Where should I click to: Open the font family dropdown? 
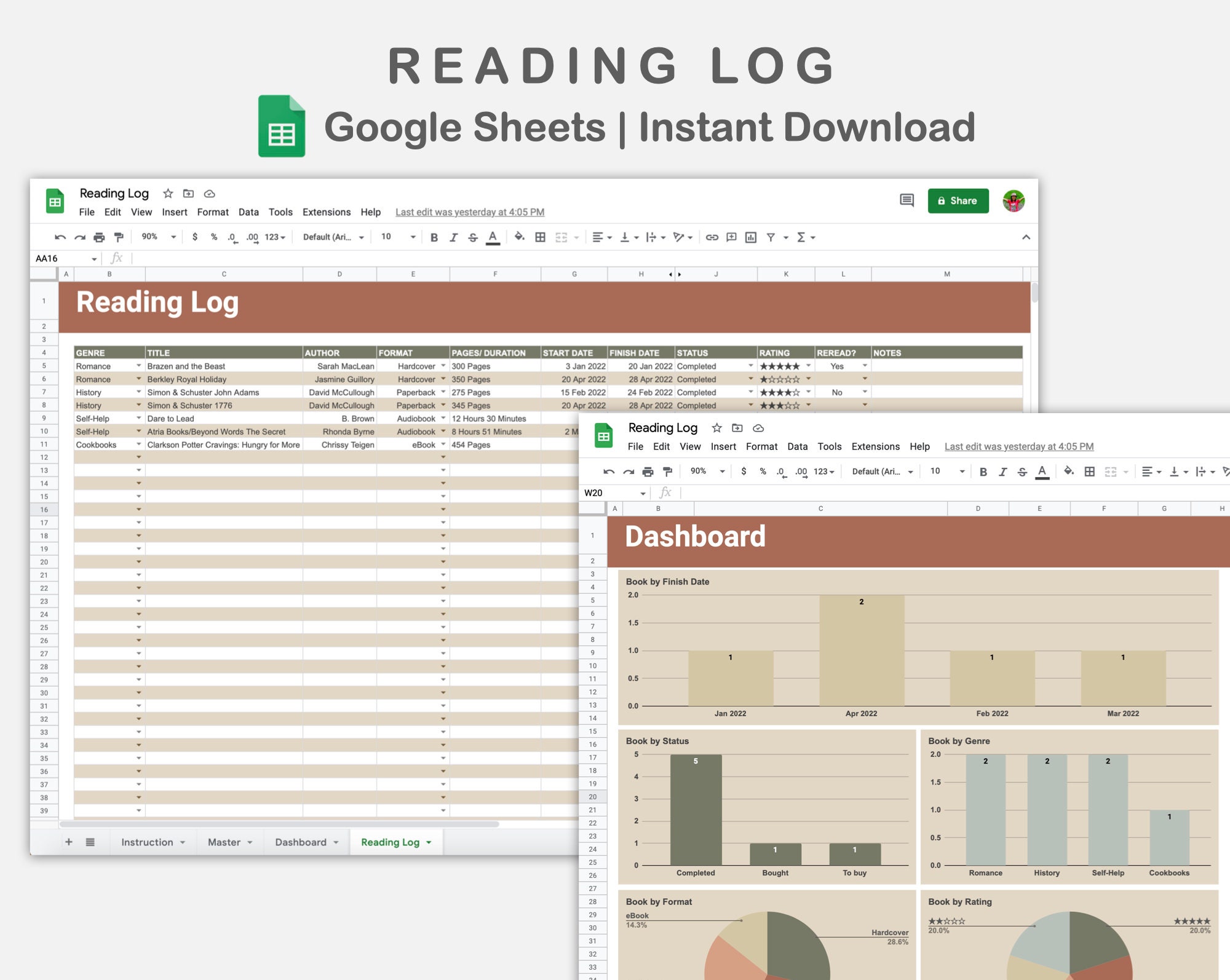[x=329, y=237]
